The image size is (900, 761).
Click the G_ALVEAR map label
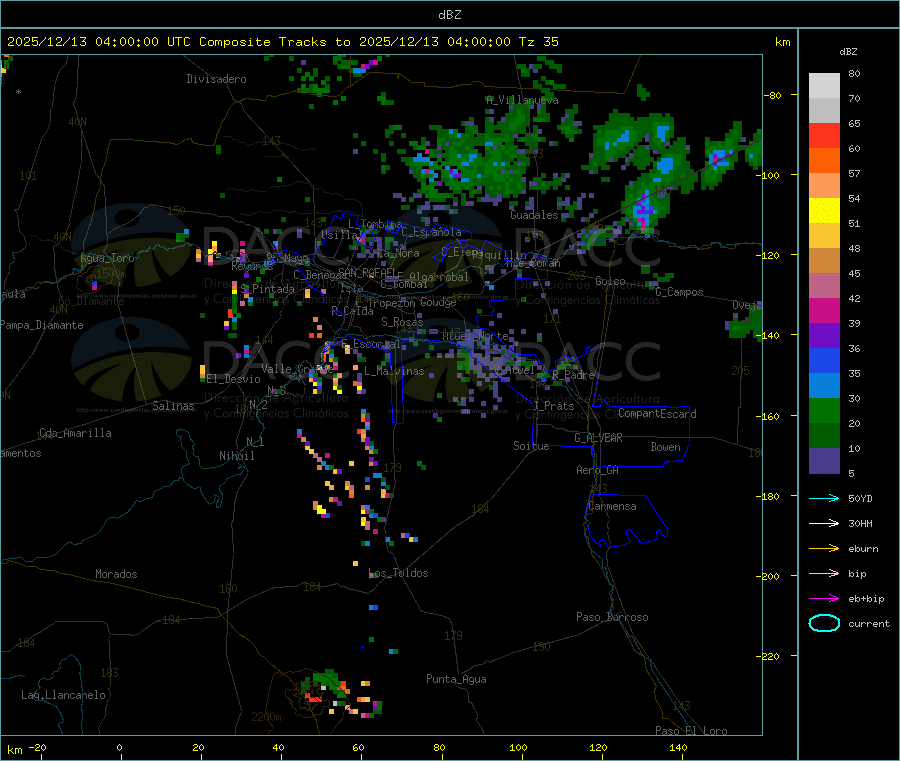[x=598, y=438]
